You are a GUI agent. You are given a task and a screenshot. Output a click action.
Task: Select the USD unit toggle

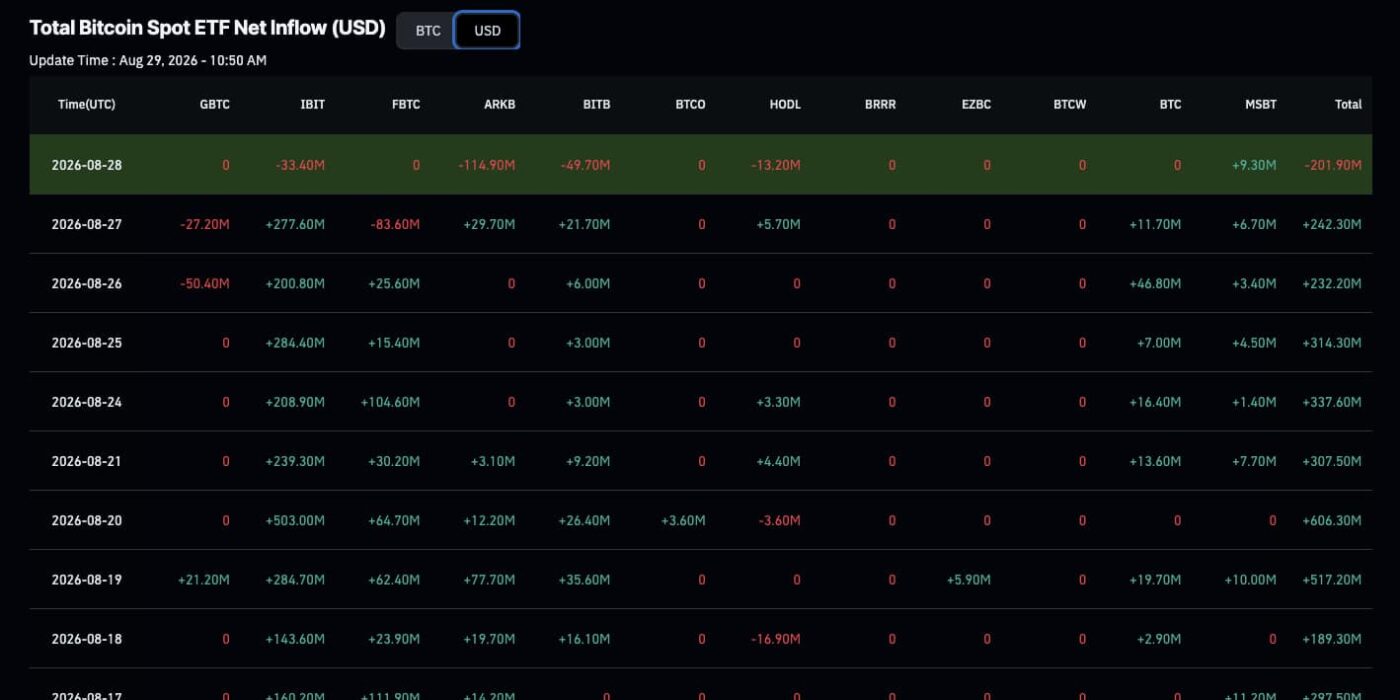click(x=487, y=30)
